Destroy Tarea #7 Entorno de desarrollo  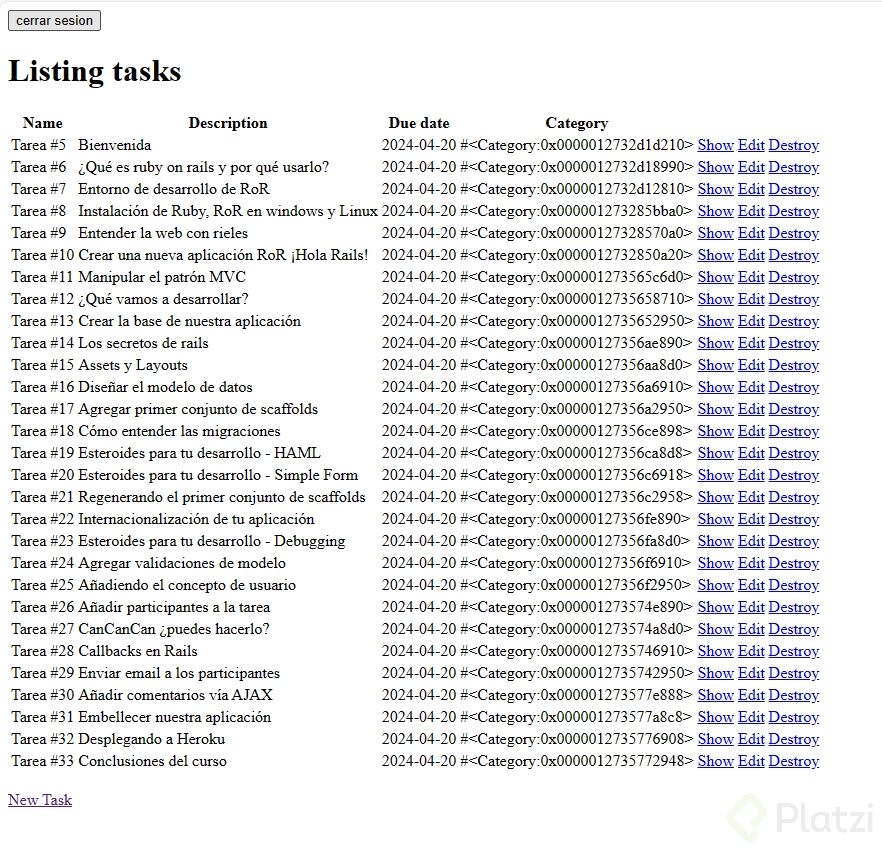(793, 189)
